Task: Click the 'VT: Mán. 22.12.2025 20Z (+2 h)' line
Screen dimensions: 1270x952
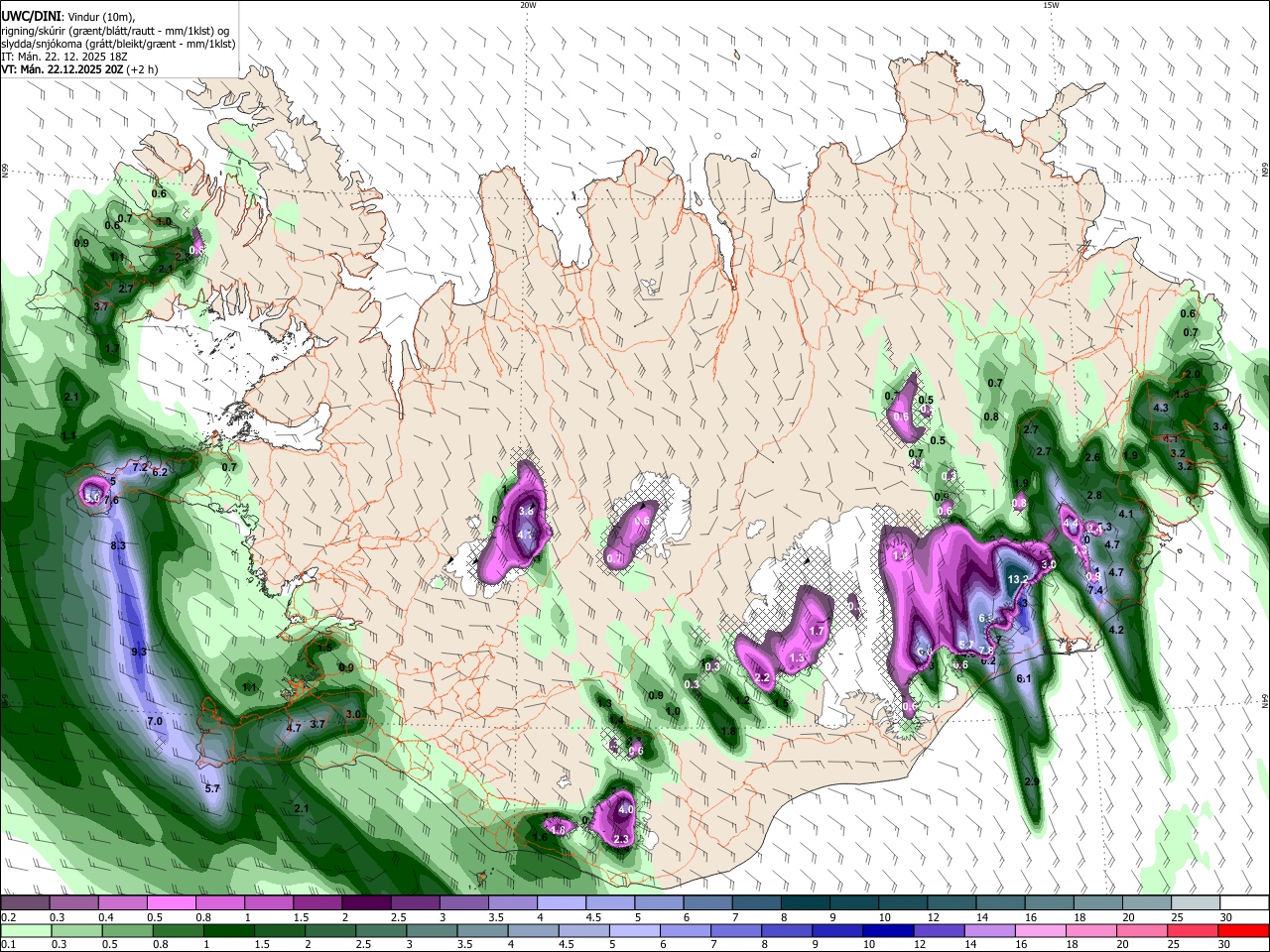Action: 79,69
